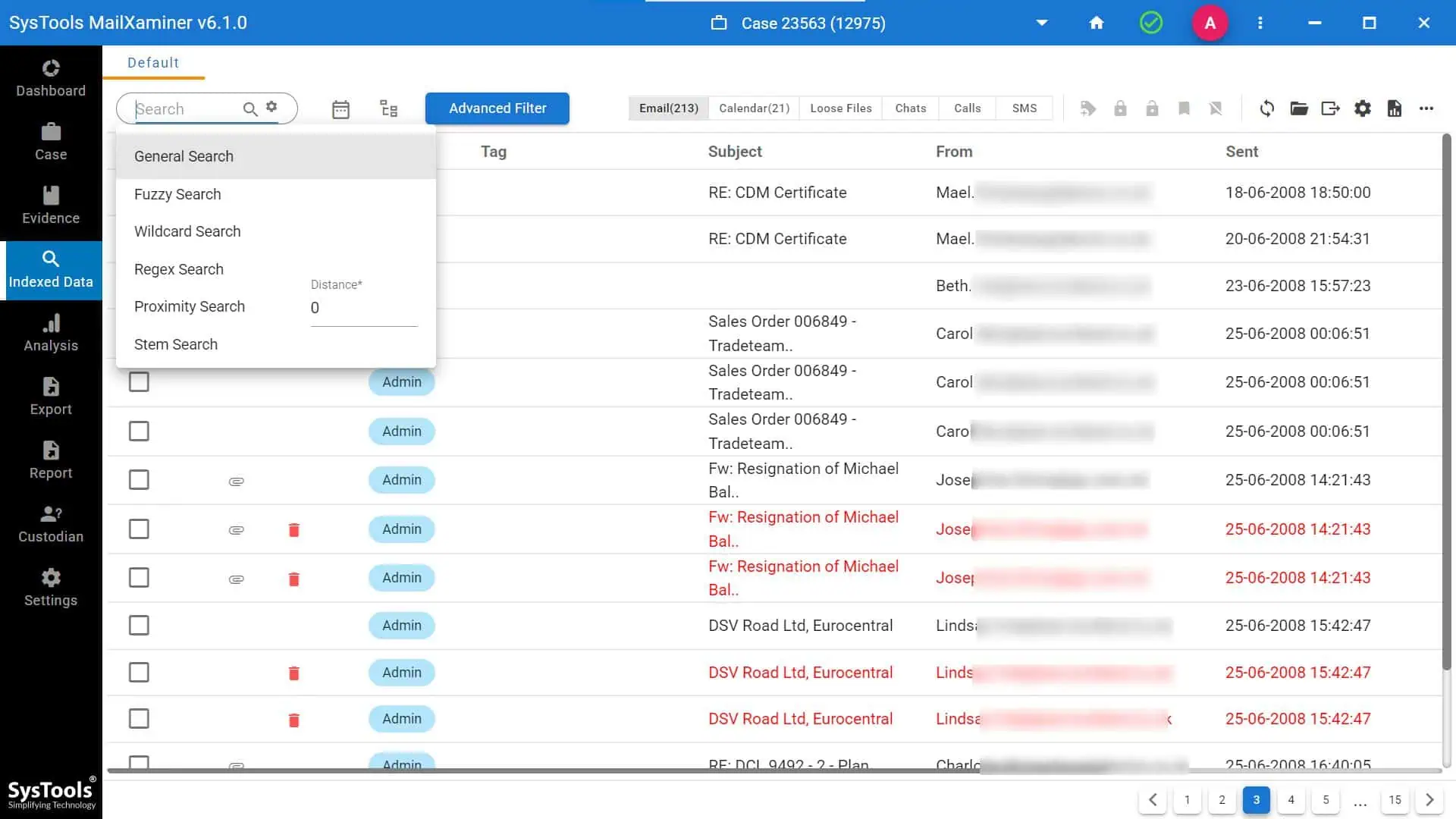Open the Export section

(x=51, y=397)
